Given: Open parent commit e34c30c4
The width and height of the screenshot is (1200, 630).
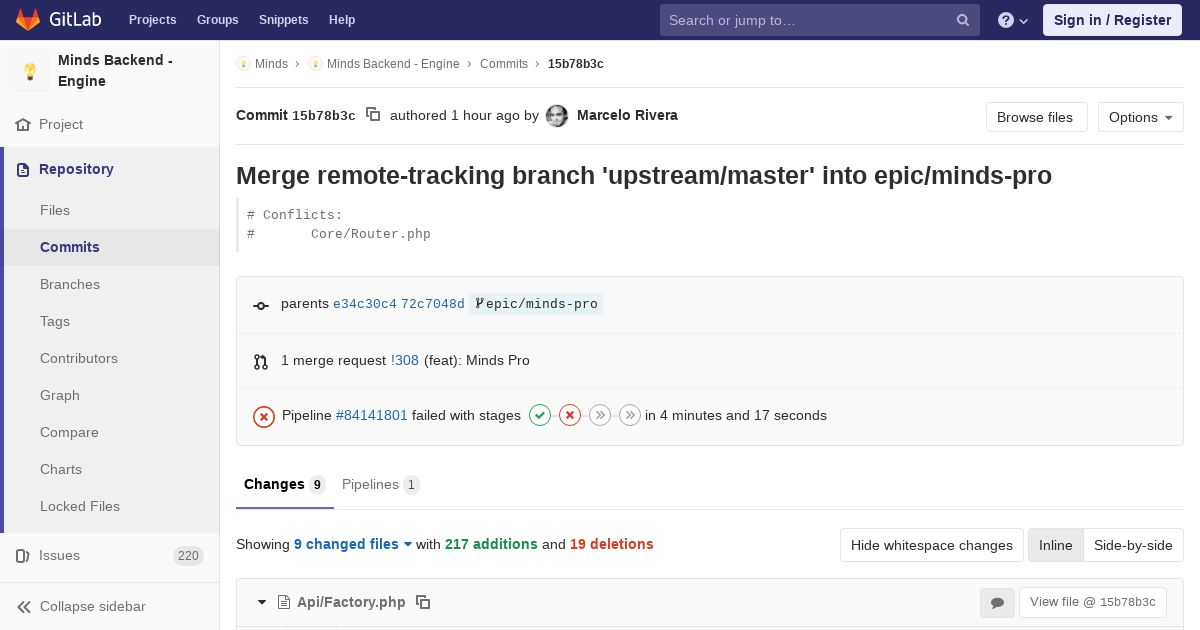Looking at the screenshot, I should [x=365, y=304].
